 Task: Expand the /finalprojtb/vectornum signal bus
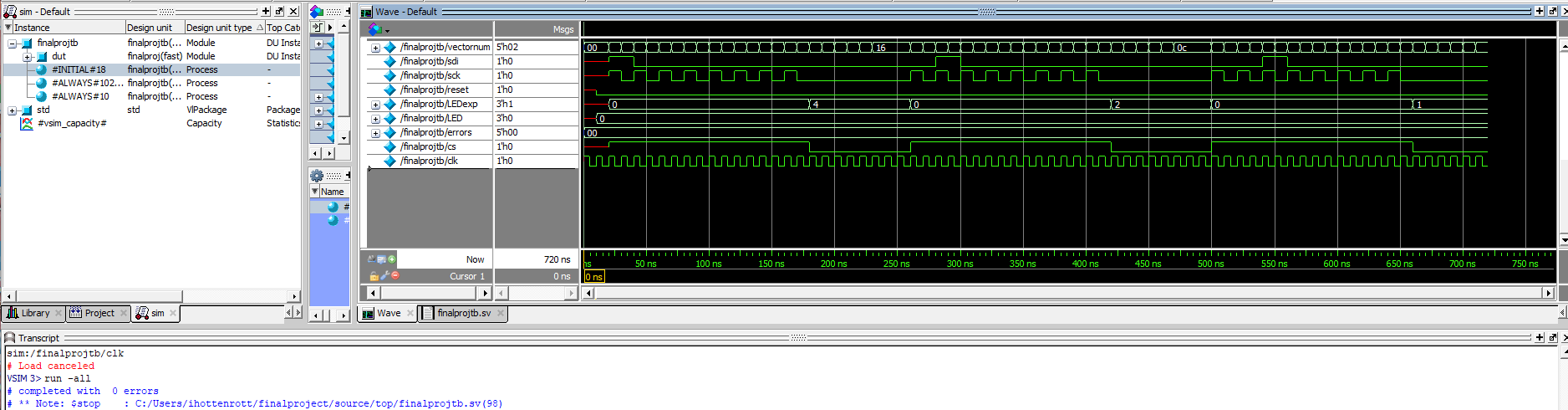click(x=375, y=48)
